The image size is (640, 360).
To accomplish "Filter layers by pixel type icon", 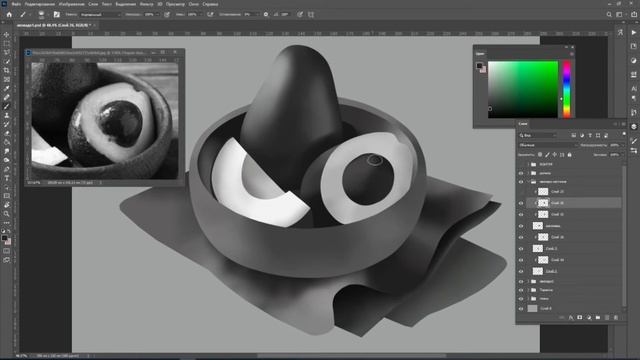I will point(574,136).
